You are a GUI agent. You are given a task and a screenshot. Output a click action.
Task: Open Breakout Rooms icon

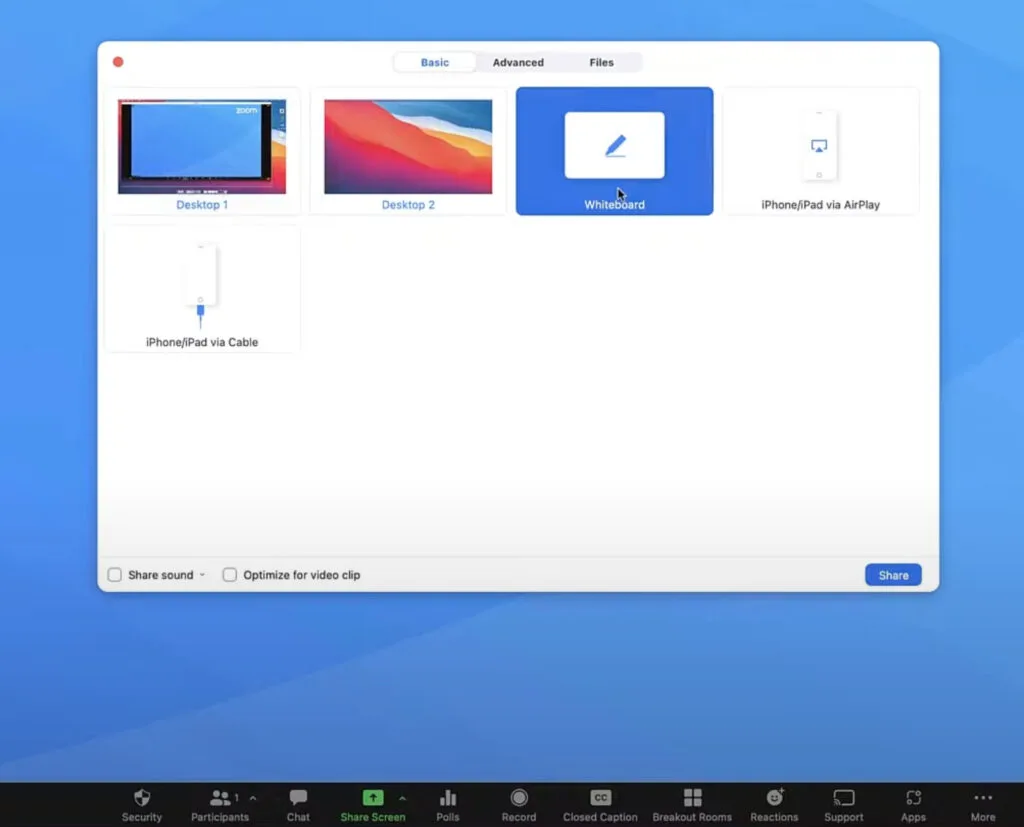click(x=692, y=798)
